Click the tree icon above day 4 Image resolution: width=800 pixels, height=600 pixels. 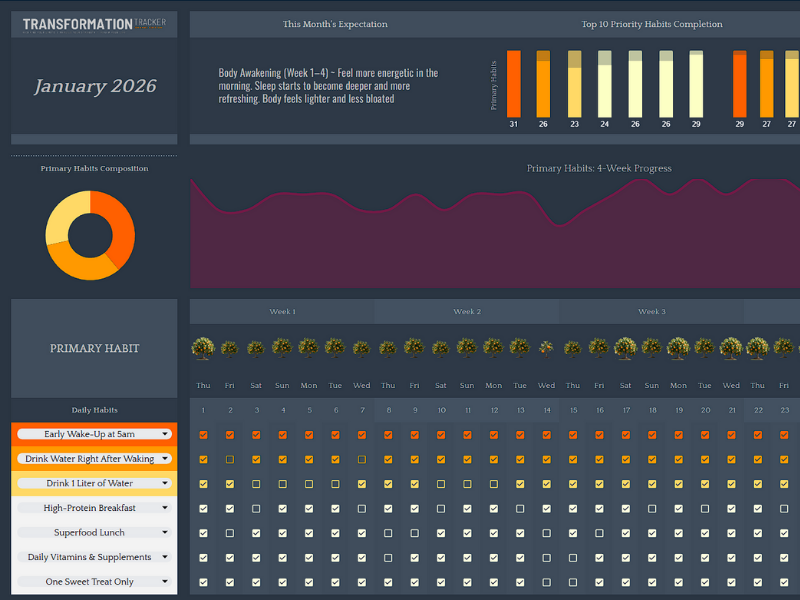(x=283, y=347)
